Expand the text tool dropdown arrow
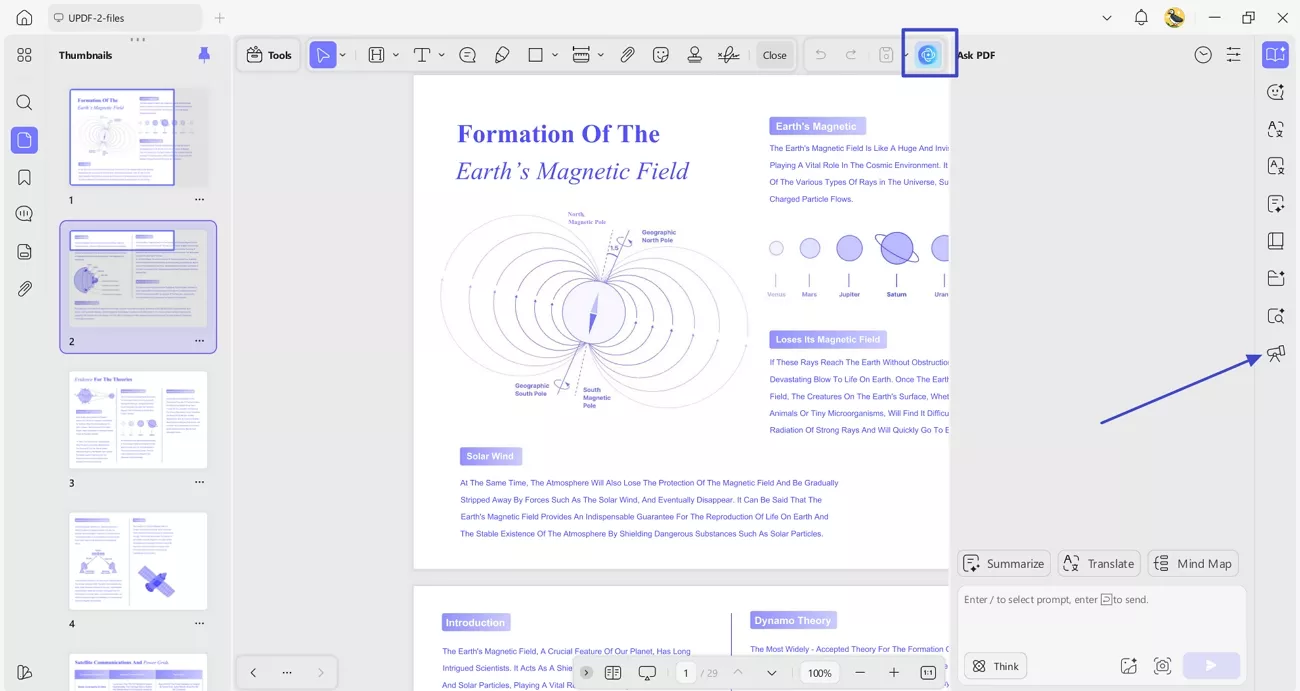Image resolution: width=1300 pixels, height=691 pixels. [441, 55]
